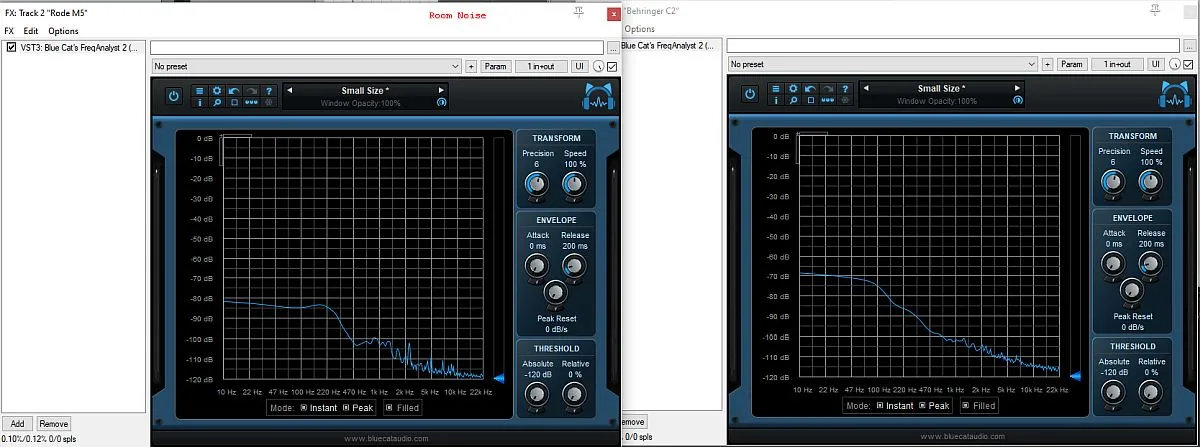Click the round preset icon under Small Size, Rode M5
Screen dimensions: 1200x447
(x=441, y=102)
